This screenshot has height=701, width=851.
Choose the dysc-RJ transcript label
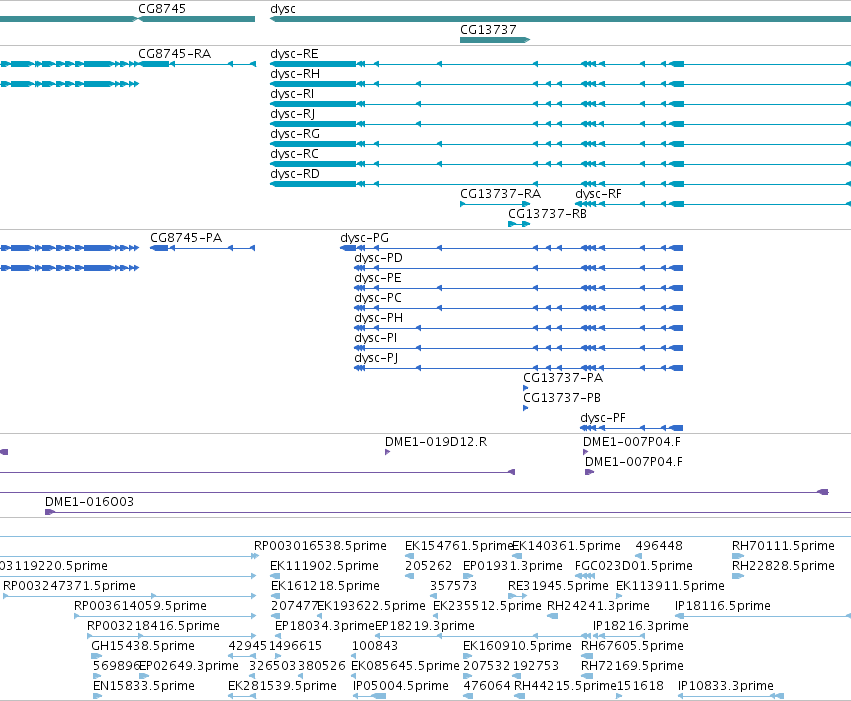tap(293, 114)
